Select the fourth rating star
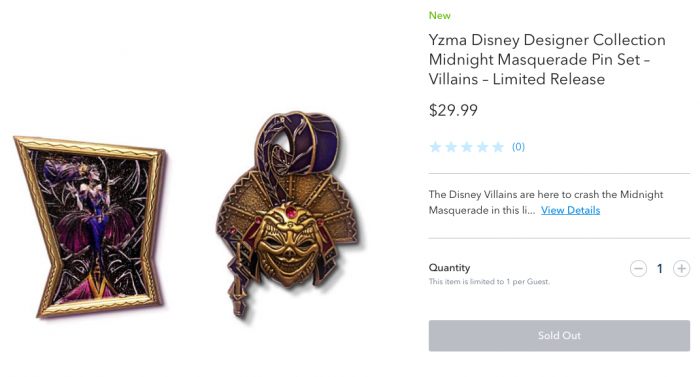This screenshot has height=377, width=700. tap(482, 147)
